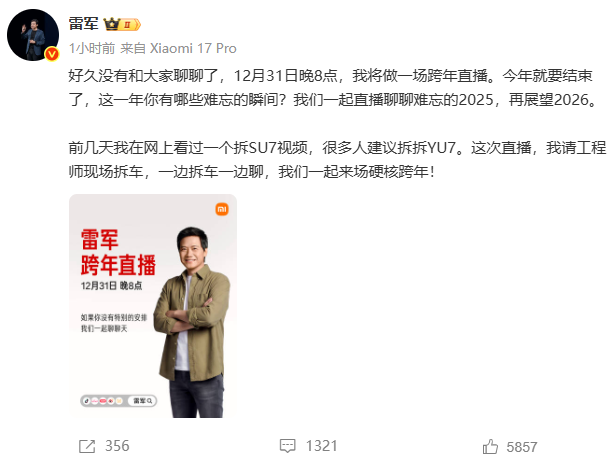Click the comment count 1321

321,446
